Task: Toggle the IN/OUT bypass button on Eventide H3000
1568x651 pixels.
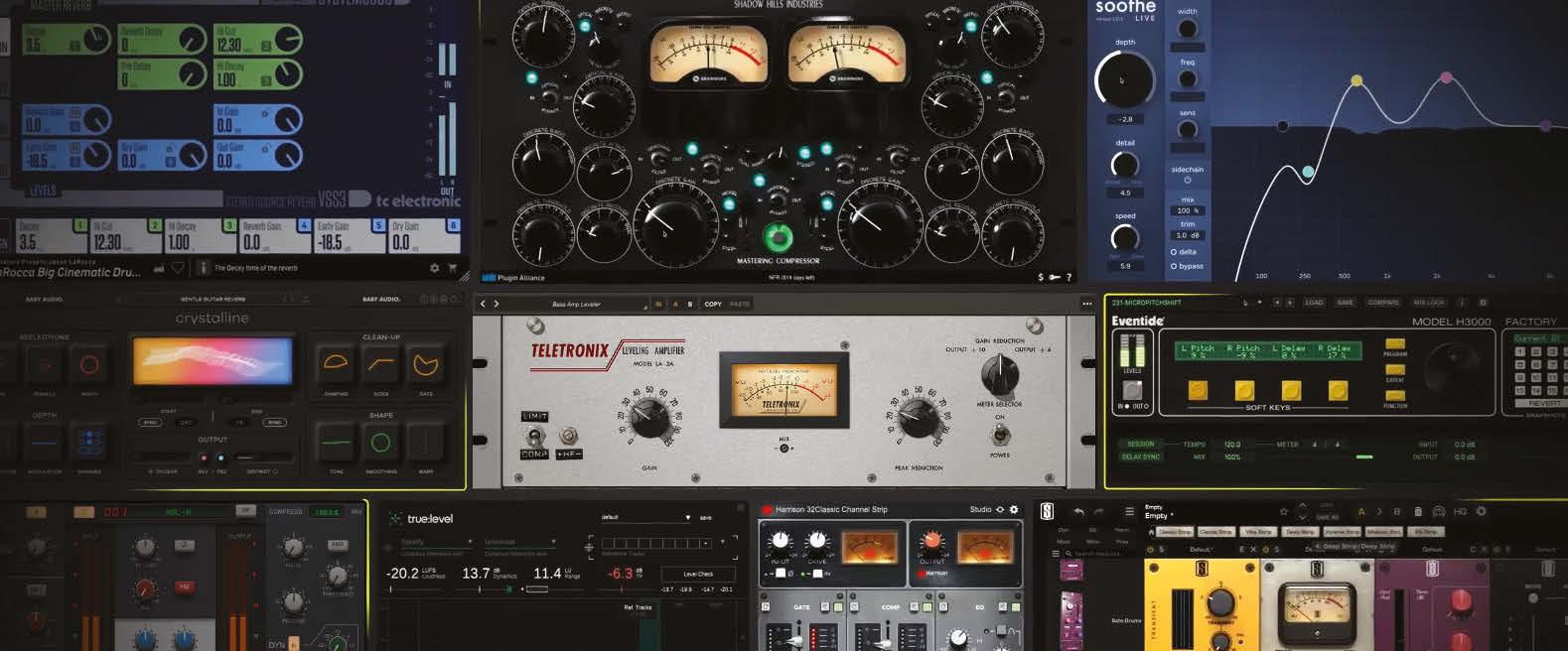Action: pos(1132,390)
